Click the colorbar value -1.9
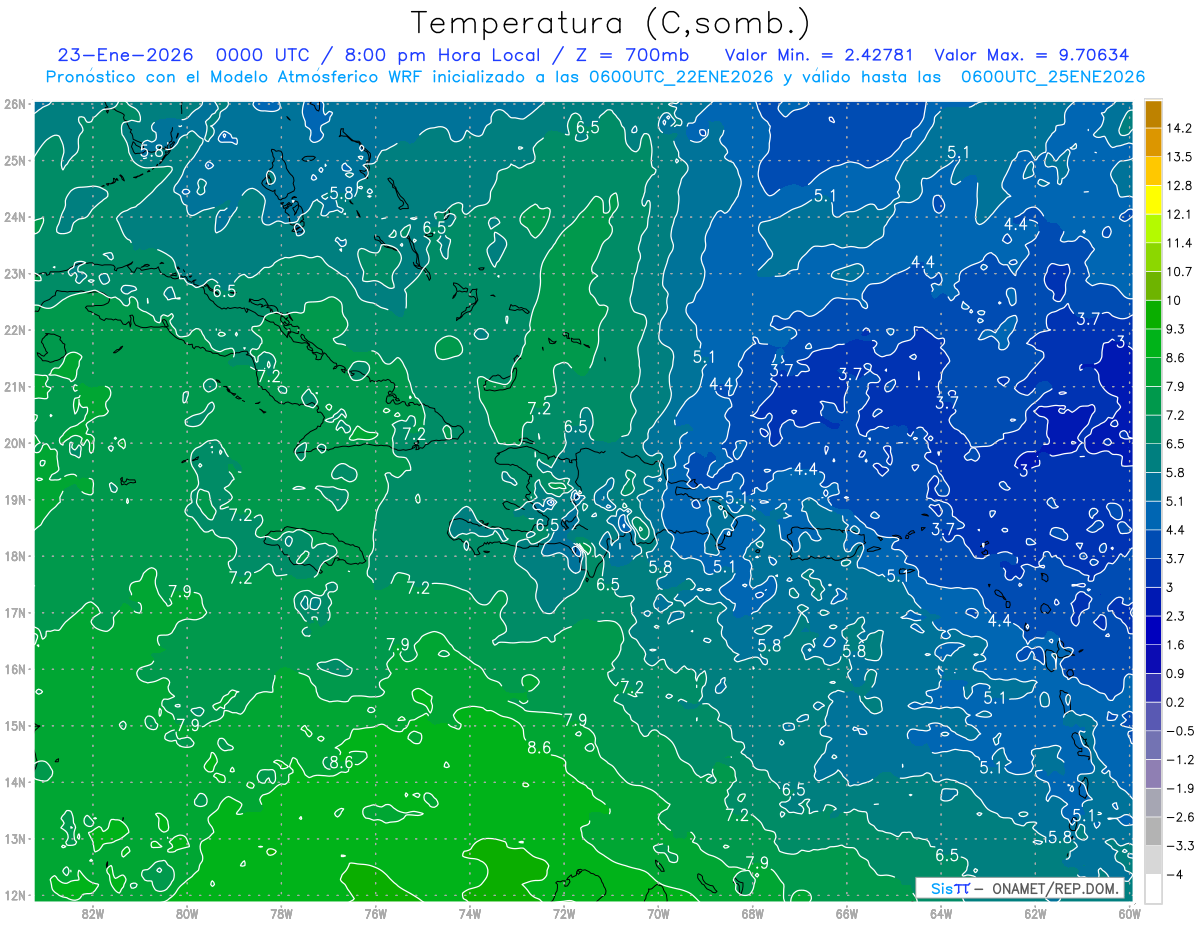This screenshot has height=927, width=1200. 1179,788
